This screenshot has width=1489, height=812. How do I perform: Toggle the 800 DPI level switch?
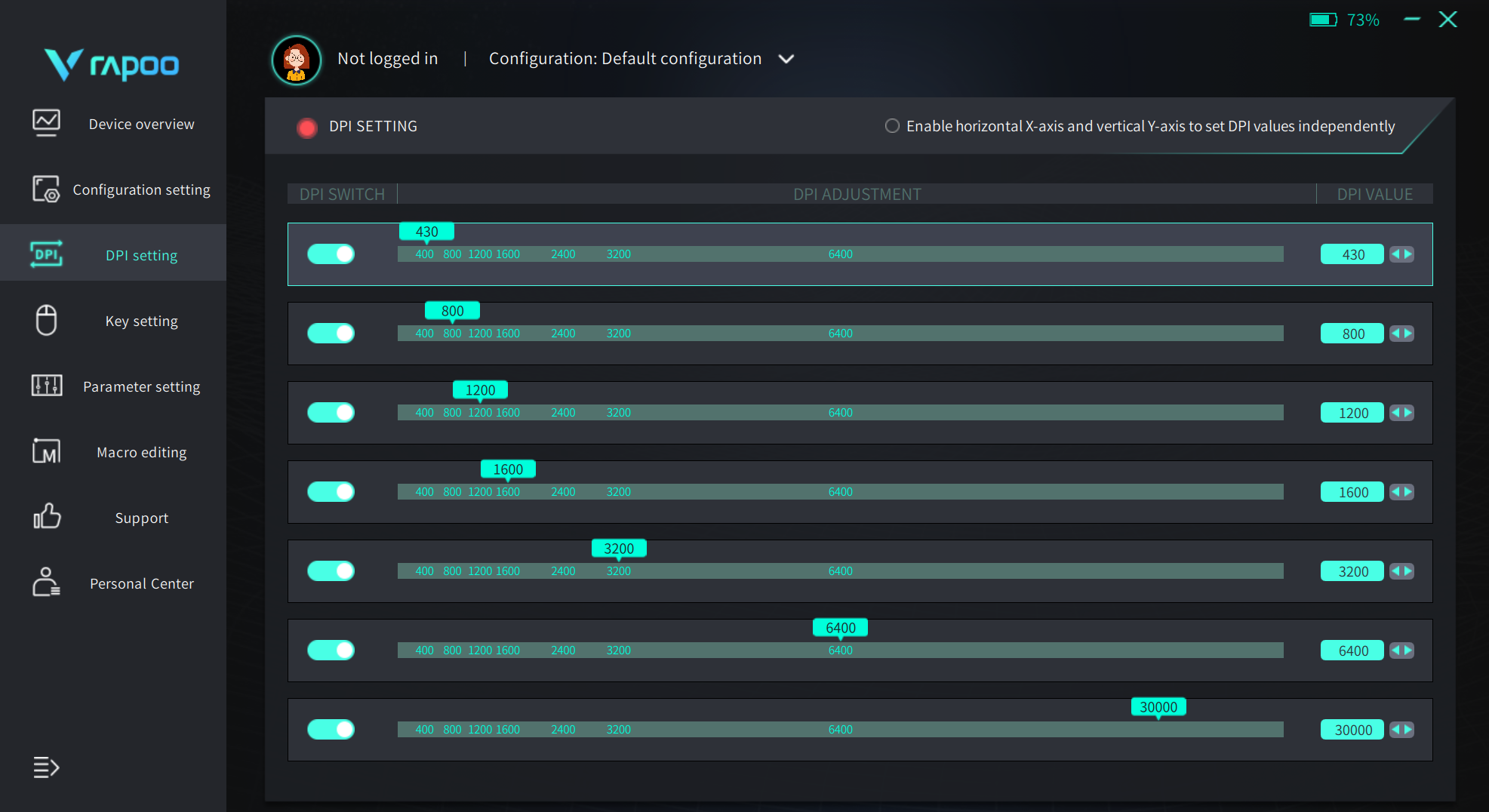pyautogui.click(x=331, y=334)
